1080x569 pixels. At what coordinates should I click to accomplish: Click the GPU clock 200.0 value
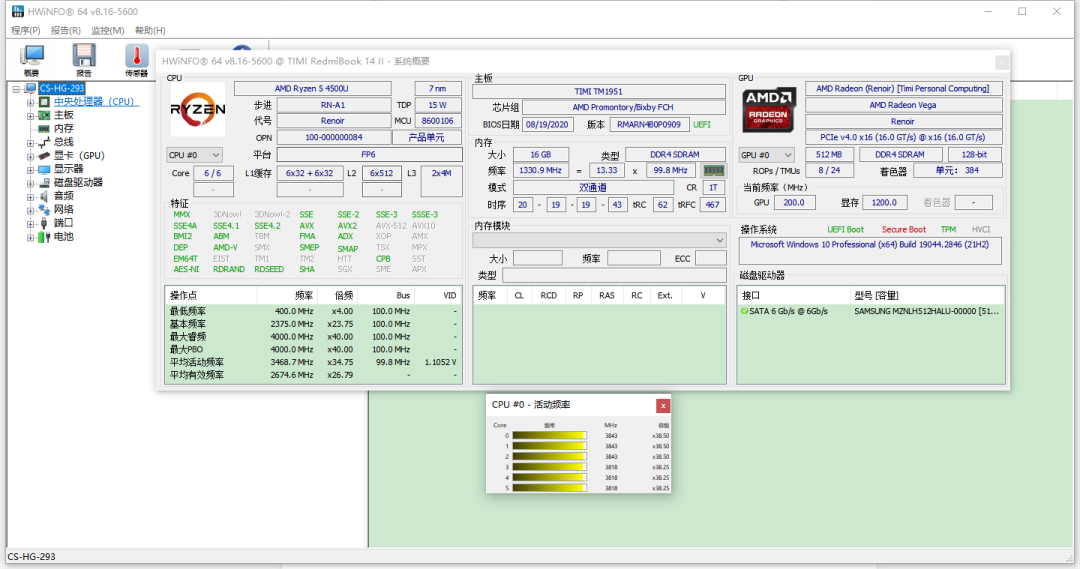coord(794,203)
